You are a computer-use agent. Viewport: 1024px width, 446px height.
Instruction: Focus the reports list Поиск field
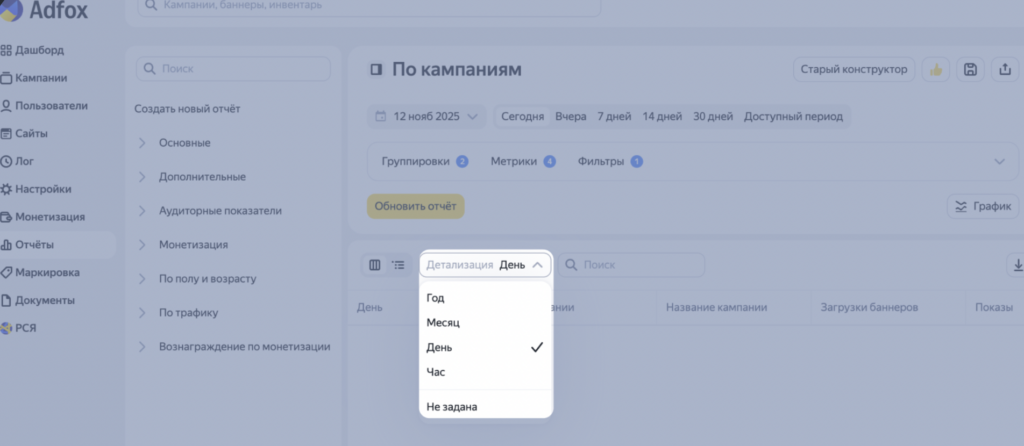point(233,69)
